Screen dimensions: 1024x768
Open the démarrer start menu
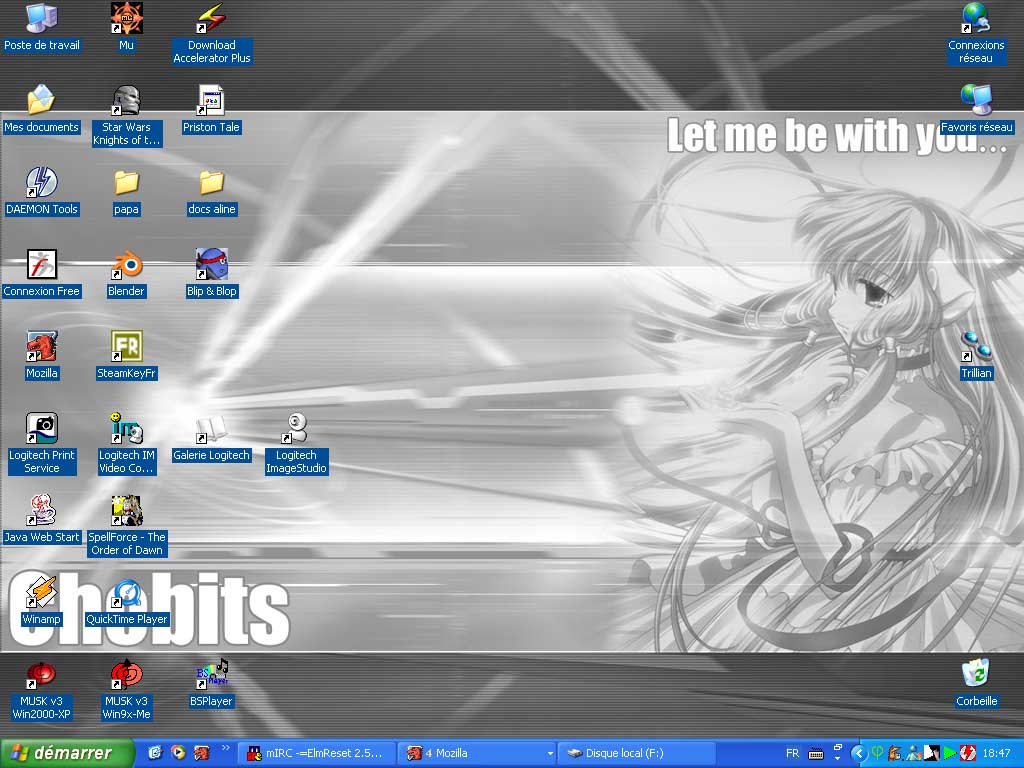coord(67,753)
